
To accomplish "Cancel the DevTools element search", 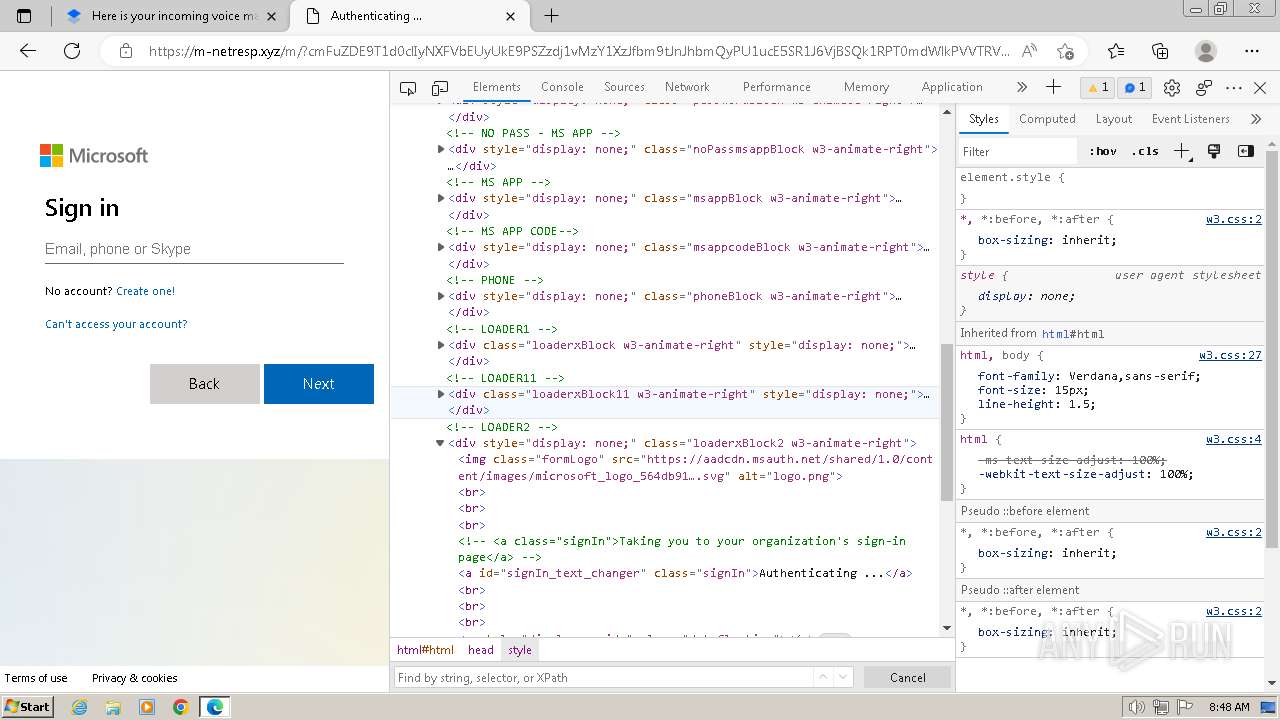I will [x=908, y=677].
